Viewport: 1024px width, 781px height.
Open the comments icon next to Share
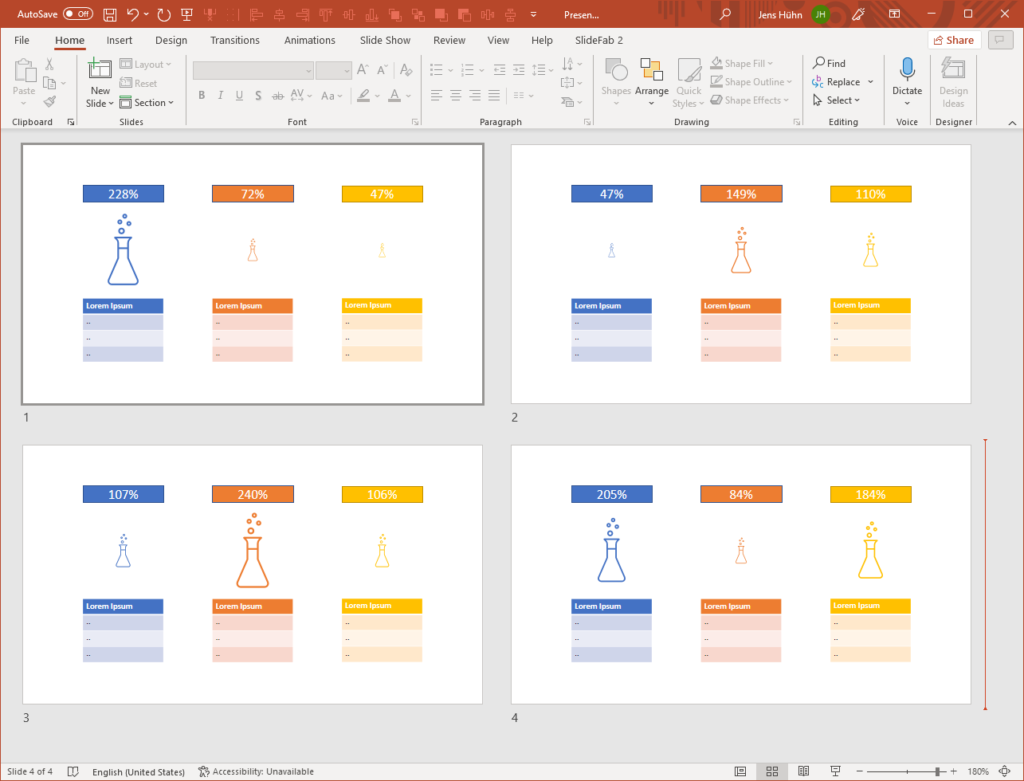pos(999,40)
